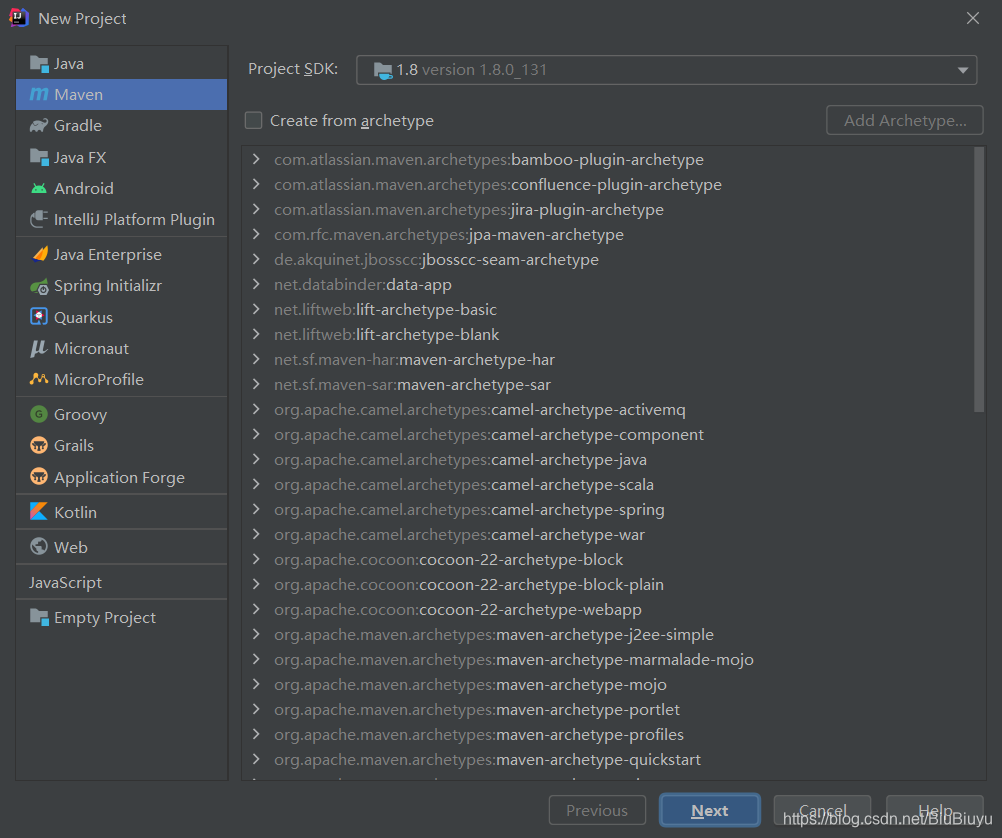Pick the Kotlin logo icon
Viewport: 1002px width, 838px height.
[x=39, y=512]
